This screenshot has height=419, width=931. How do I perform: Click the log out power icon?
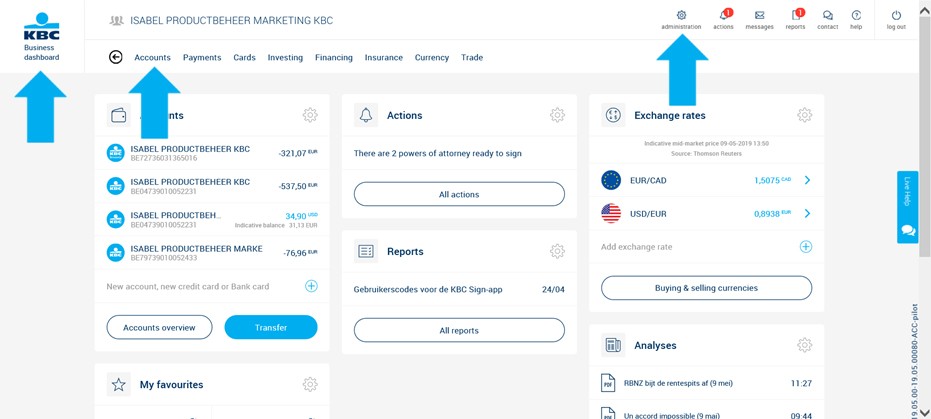pos(896,15)
